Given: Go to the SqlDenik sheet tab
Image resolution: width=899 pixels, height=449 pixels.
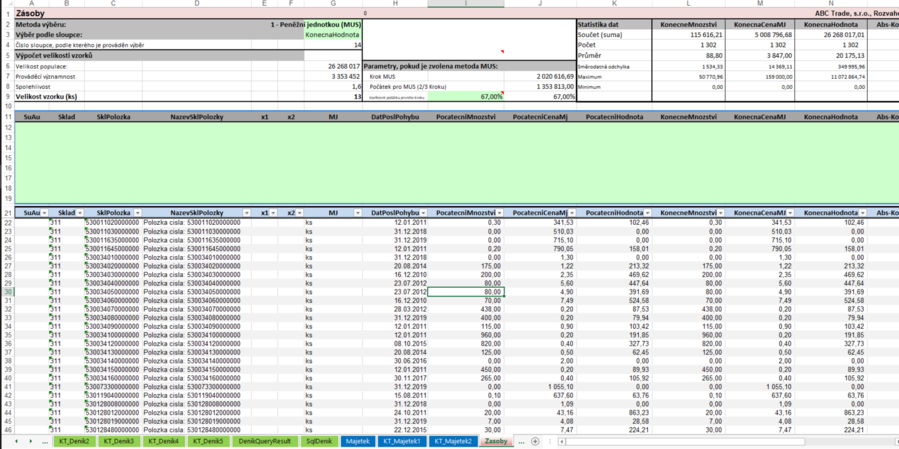Looking at the screenshot, I should pyautogui.click(x=318, y=441).
